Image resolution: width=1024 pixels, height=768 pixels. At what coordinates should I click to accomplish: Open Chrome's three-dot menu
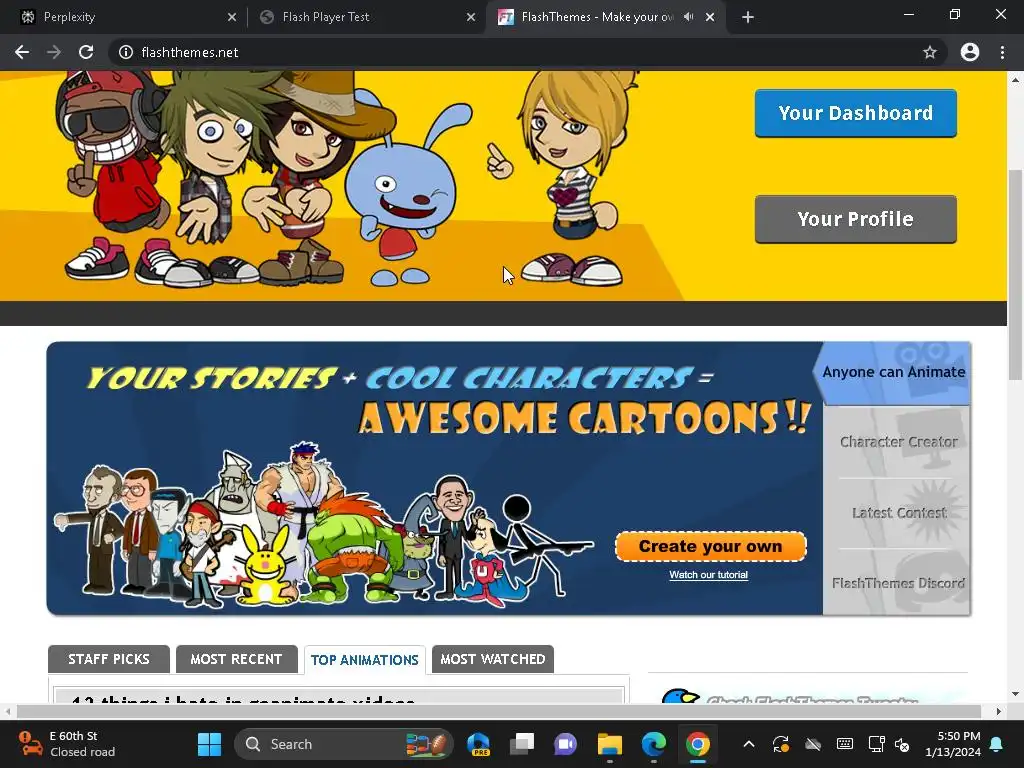(1002, 52)
